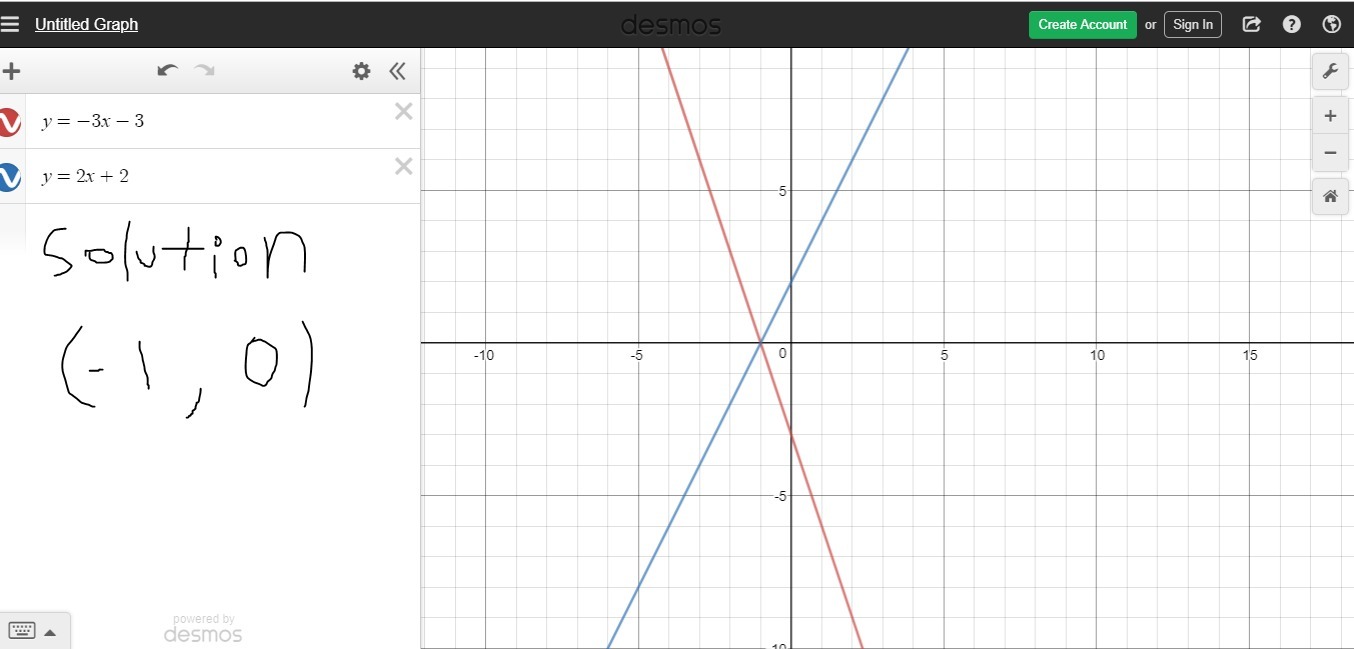Collapse the expression list panel
This screenshot has width=1354, height=649.
[x=398, y=71]
